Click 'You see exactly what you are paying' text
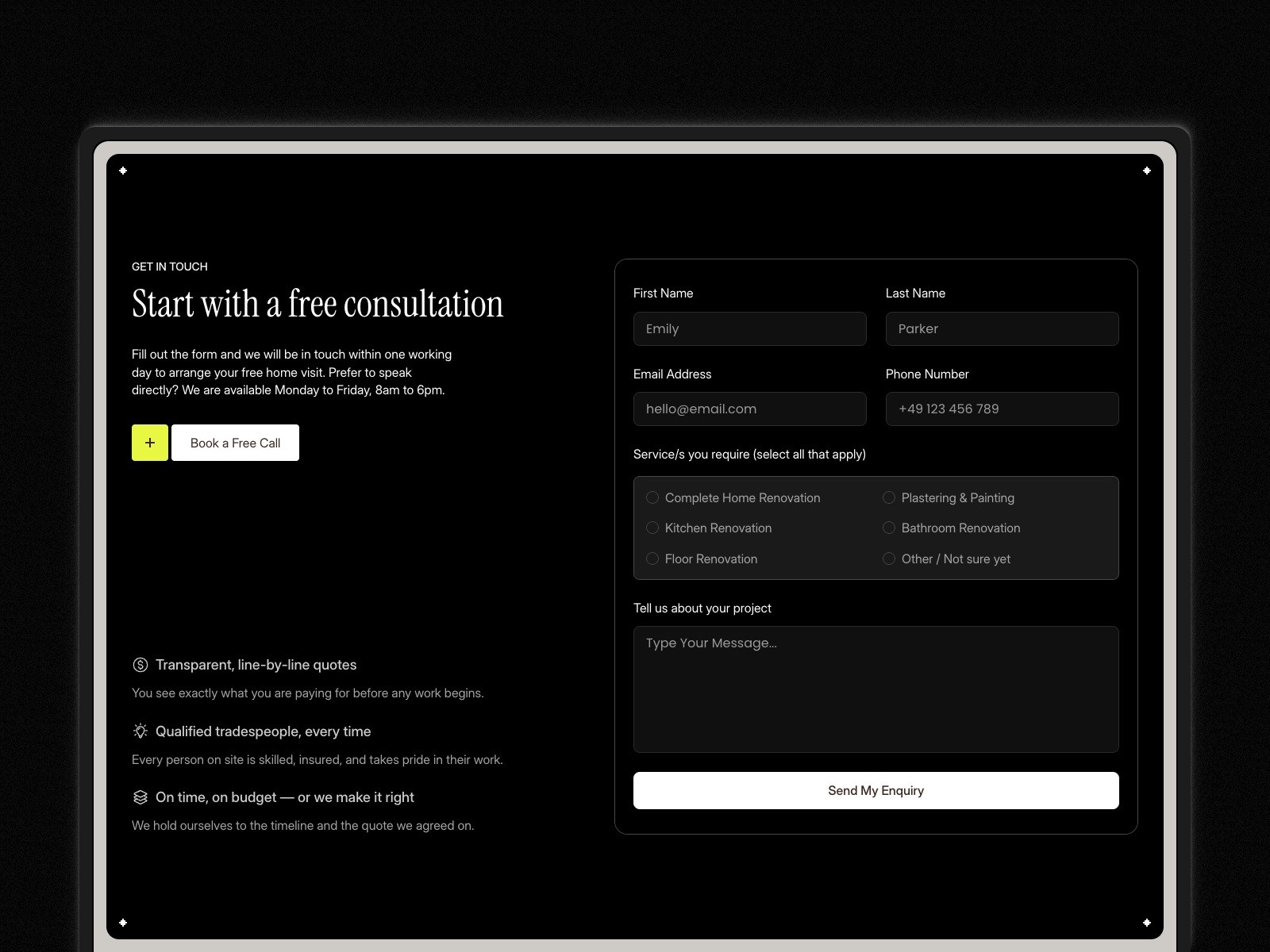 (308, 693)
